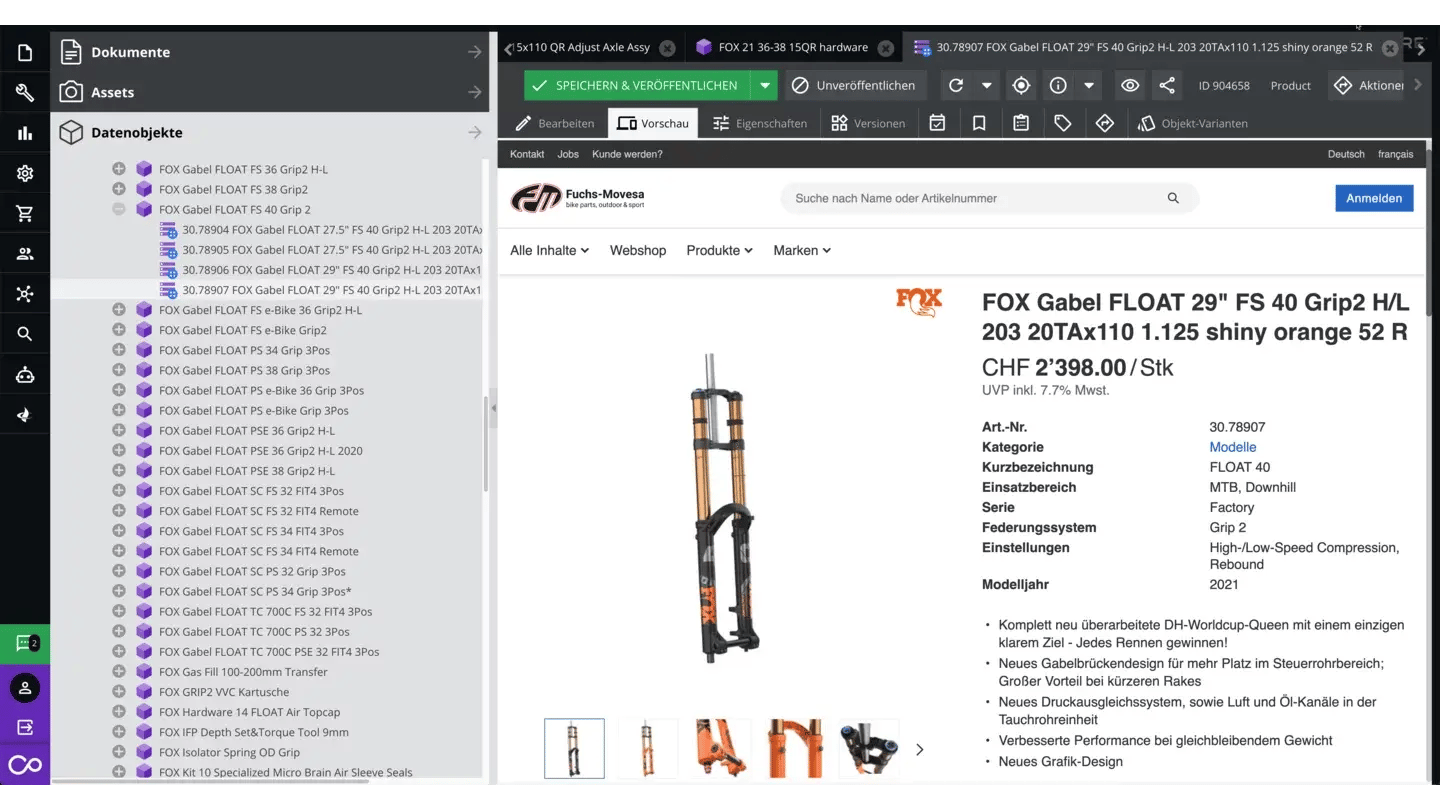Click the bookmark icon in the tab row
1440x810 pixels.
pyautogui.click(x=979, y=122)
